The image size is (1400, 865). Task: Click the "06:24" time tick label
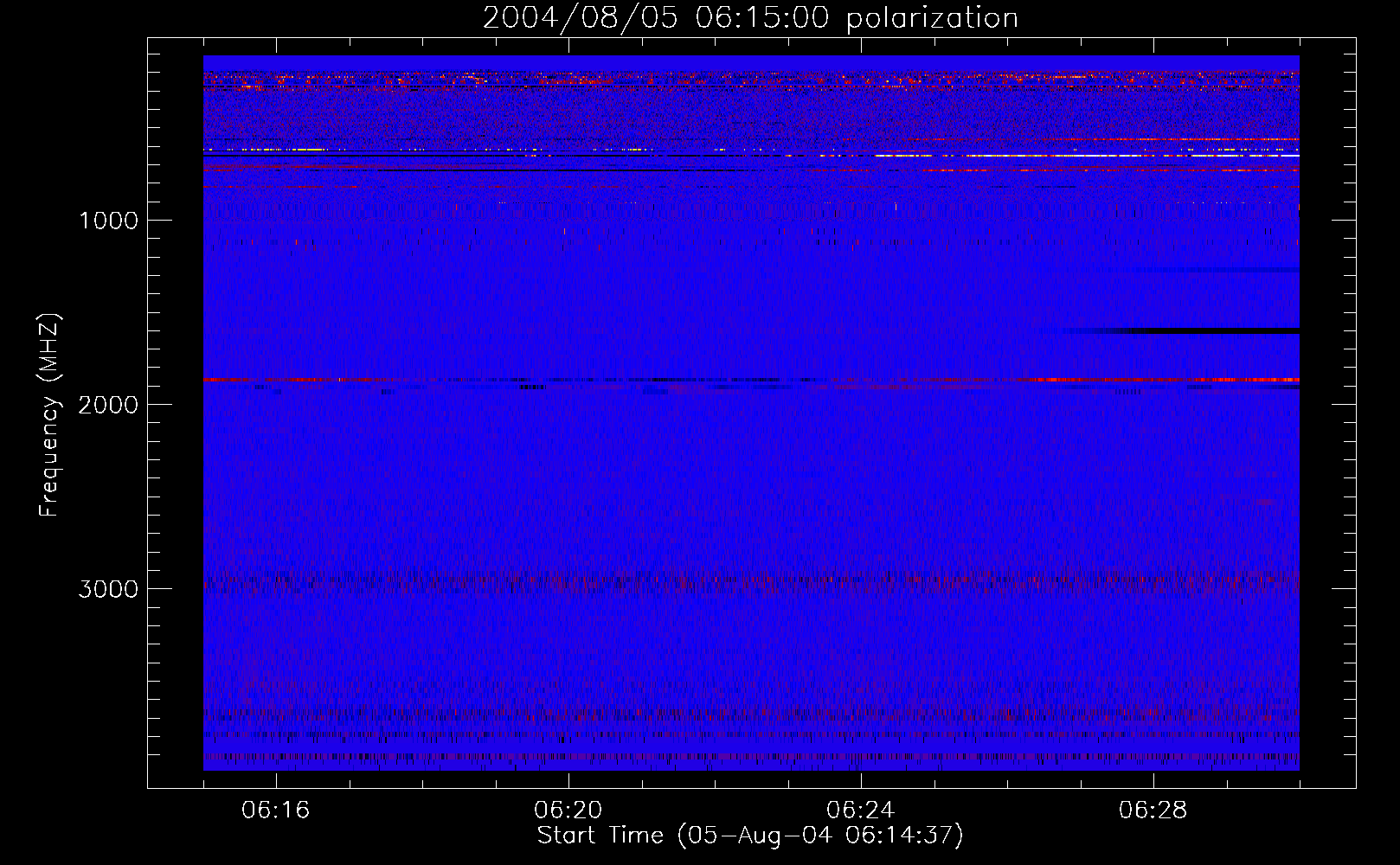[x=861, y=811]
